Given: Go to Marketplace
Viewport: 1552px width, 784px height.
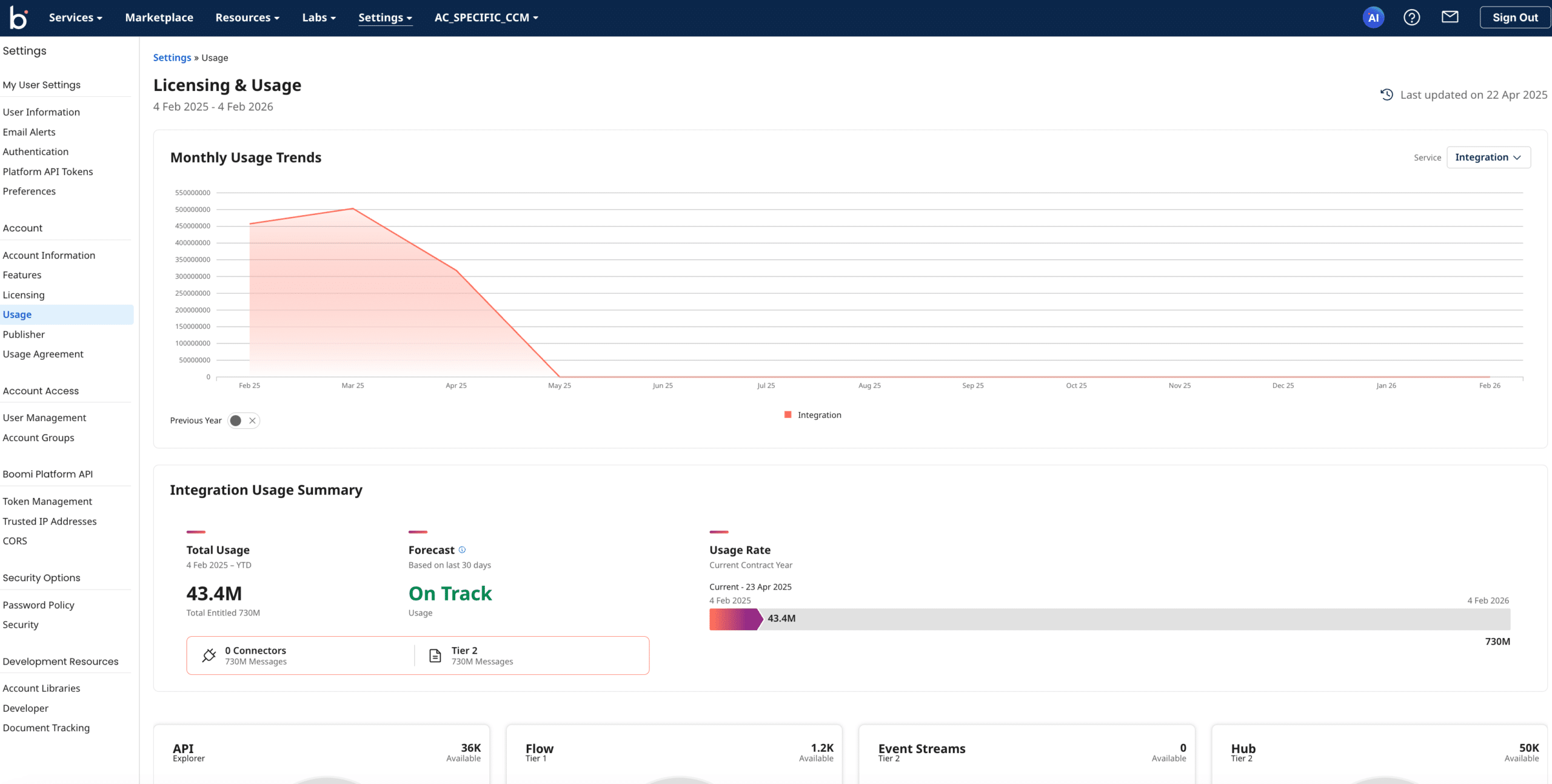Looking at the screenshot, I should [x=159, y=18].
